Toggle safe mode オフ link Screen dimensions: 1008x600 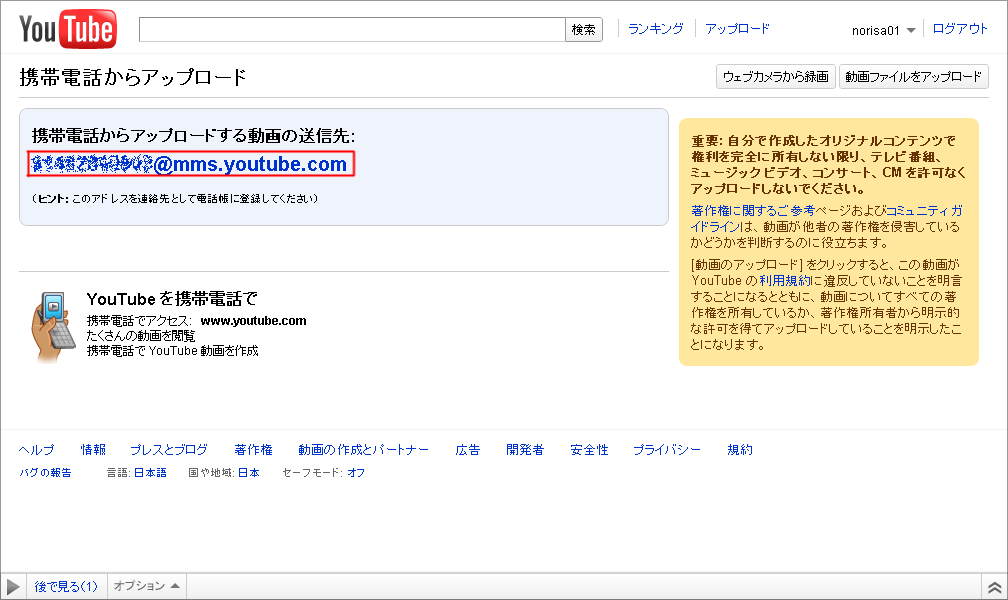356,473
